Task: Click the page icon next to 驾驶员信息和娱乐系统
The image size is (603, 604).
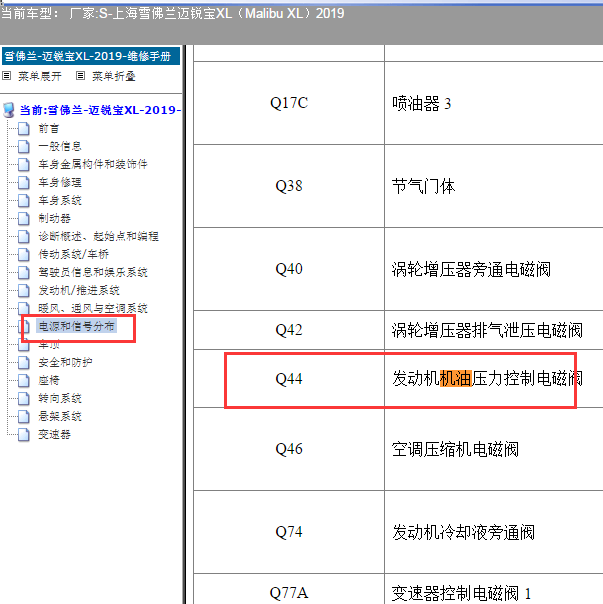Action: point(24,272)
